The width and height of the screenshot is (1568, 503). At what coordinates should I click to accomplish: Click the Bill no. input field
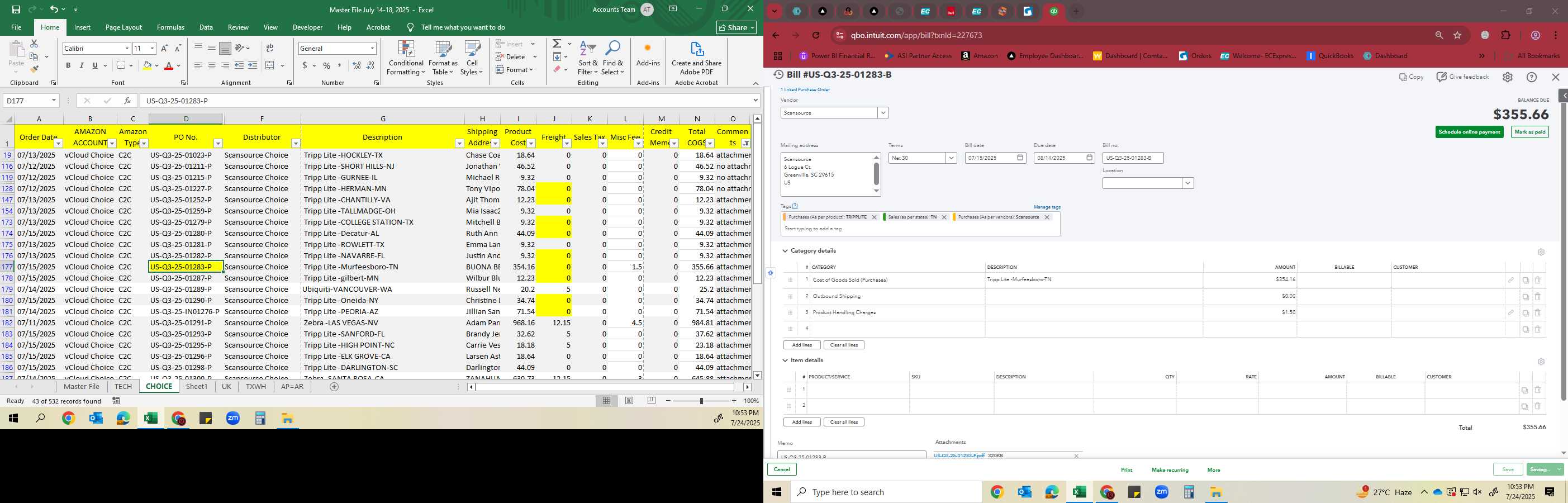[1133, 158]
